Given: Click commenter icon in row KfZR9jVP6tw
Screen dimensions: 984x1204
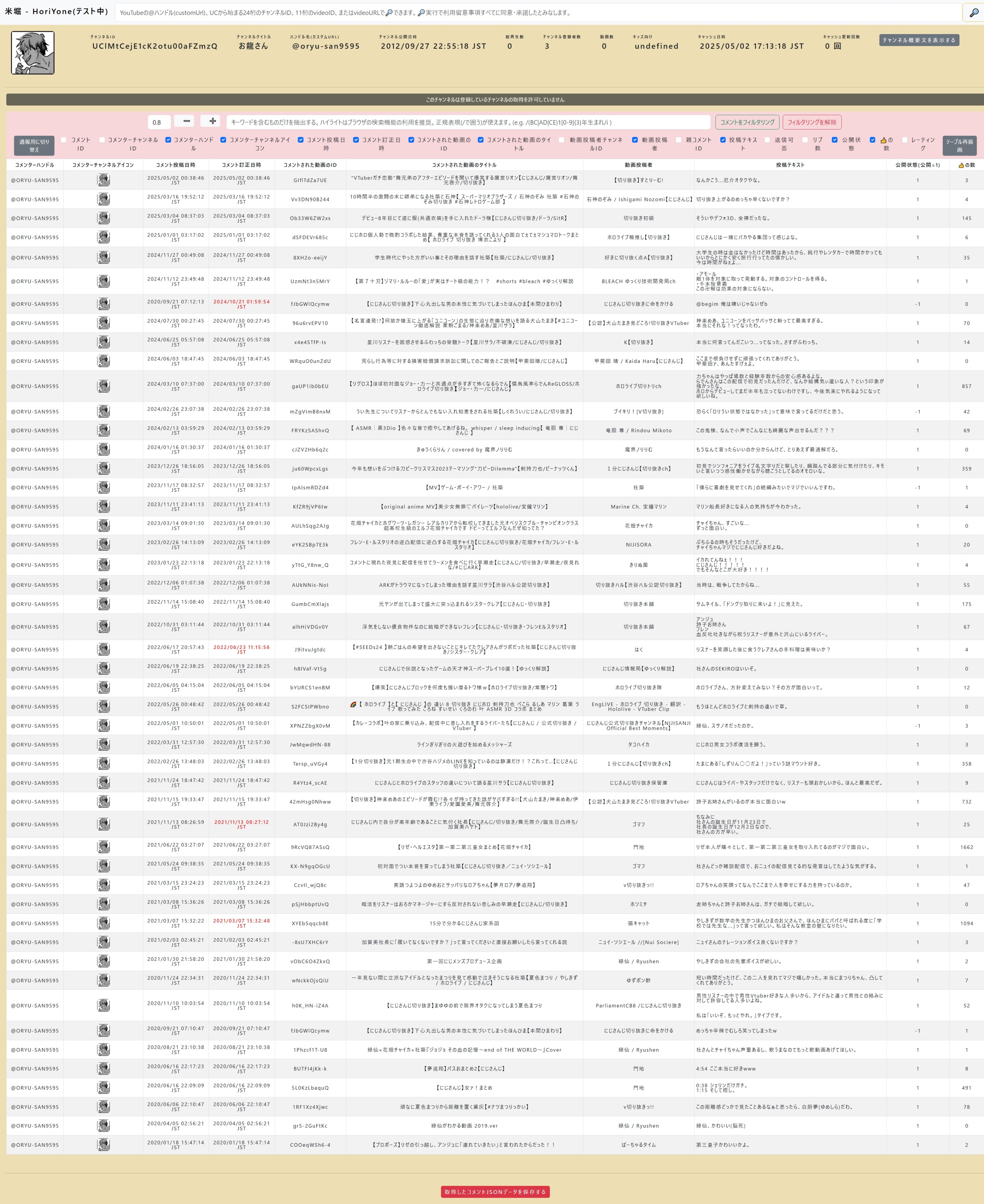Looking at the screenshot, I should [103, 507].
